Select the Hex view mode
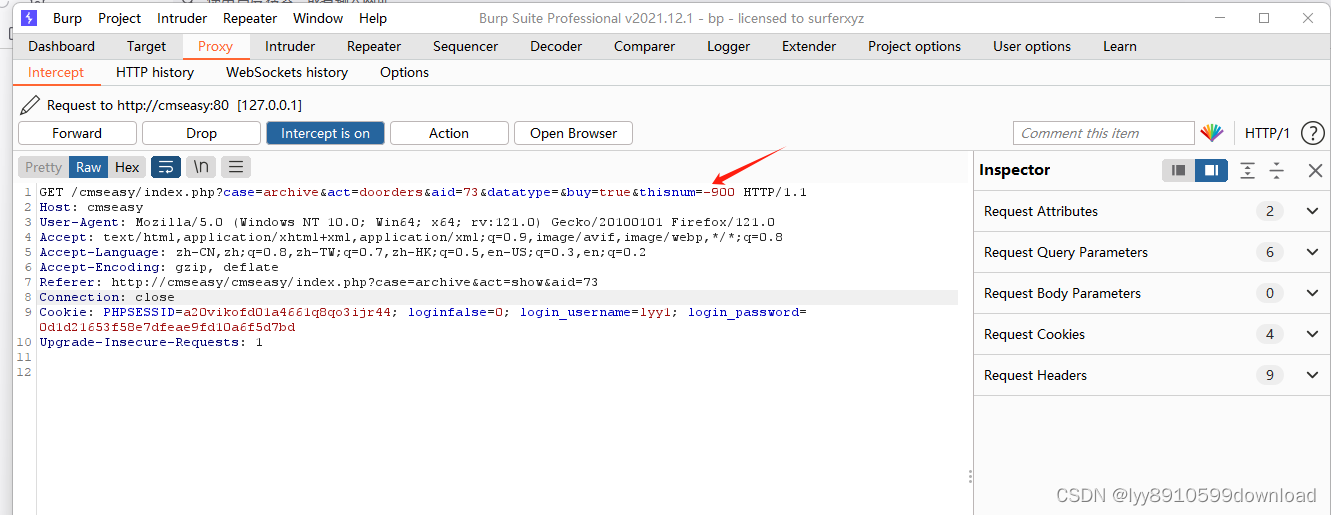 click(x=127, y=167)
